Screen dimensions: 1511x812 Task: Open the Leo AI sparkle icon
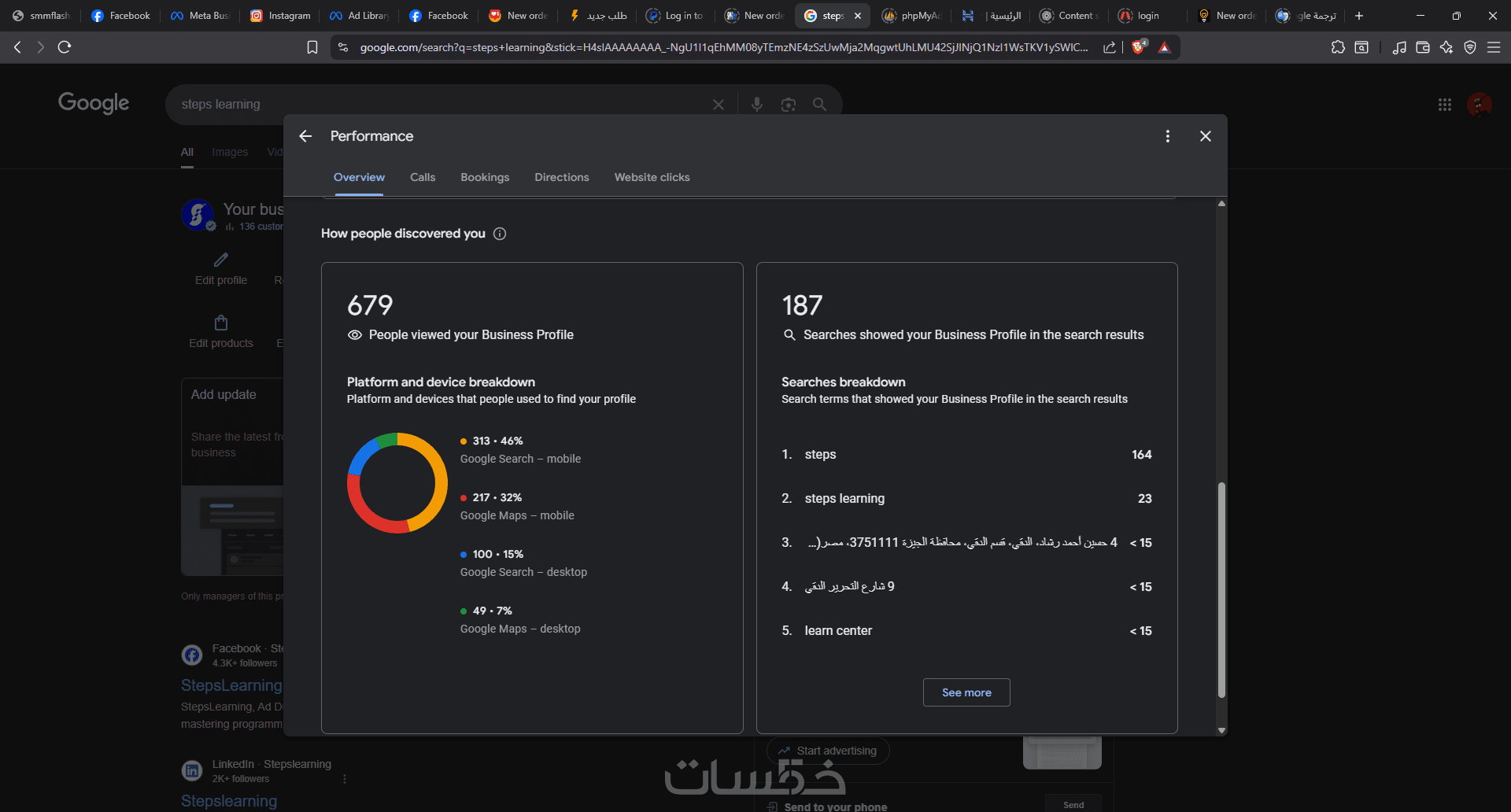click(x=1446, y=47)
